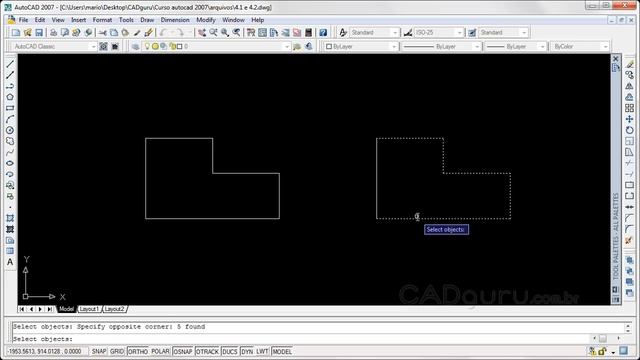Click the Clean Screen icon in status bar

click(623, 351)
